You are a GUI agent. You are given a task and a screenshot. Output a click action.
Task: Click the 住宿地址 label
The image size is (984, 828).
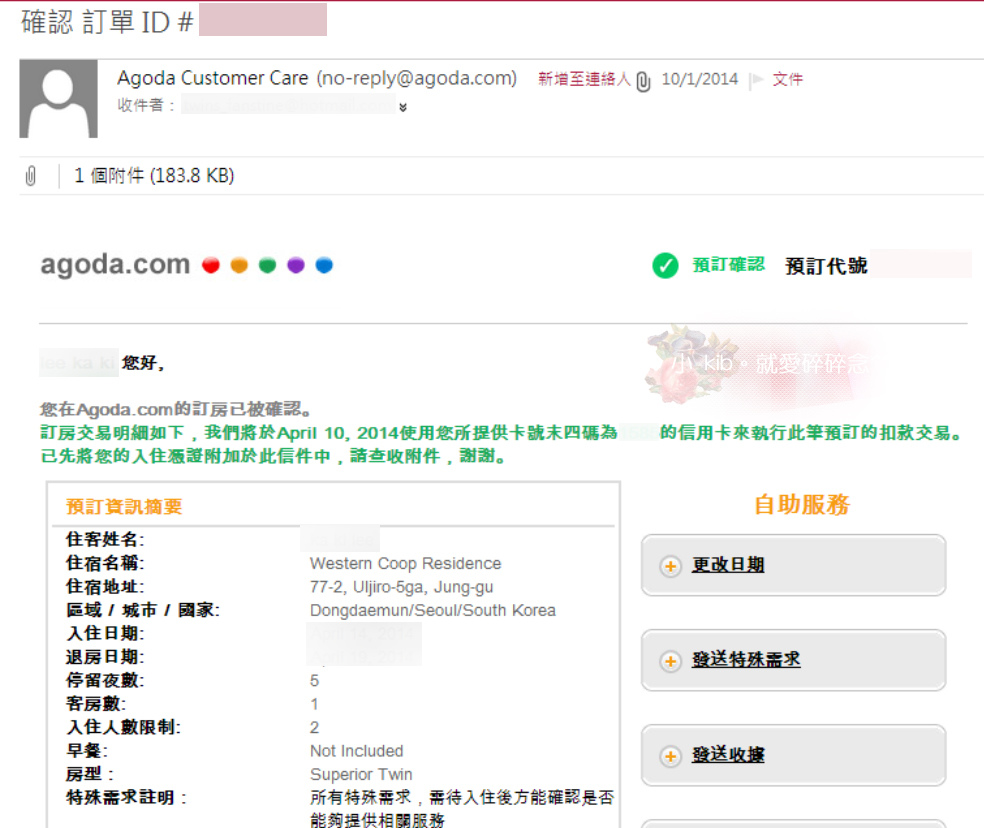click(x=105, y=587)
